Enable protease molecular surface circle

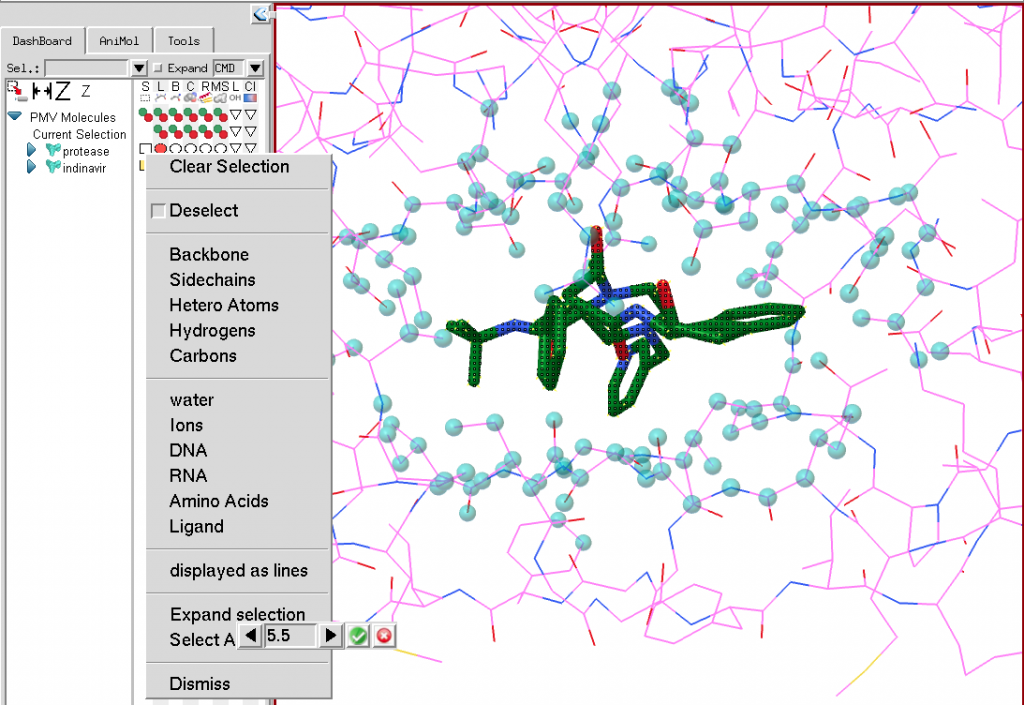(220, 149)
